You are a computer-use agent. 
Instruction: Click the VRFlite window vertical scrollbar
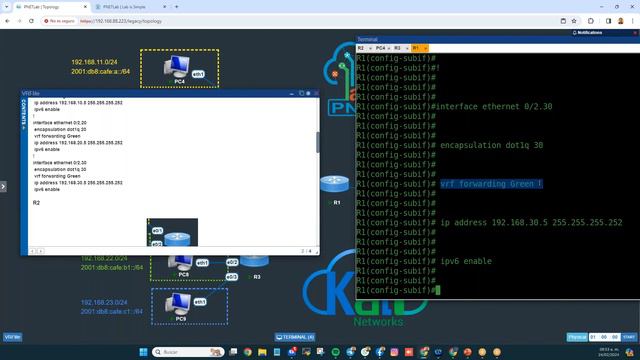pyautogui.click(x=318, y=142)
